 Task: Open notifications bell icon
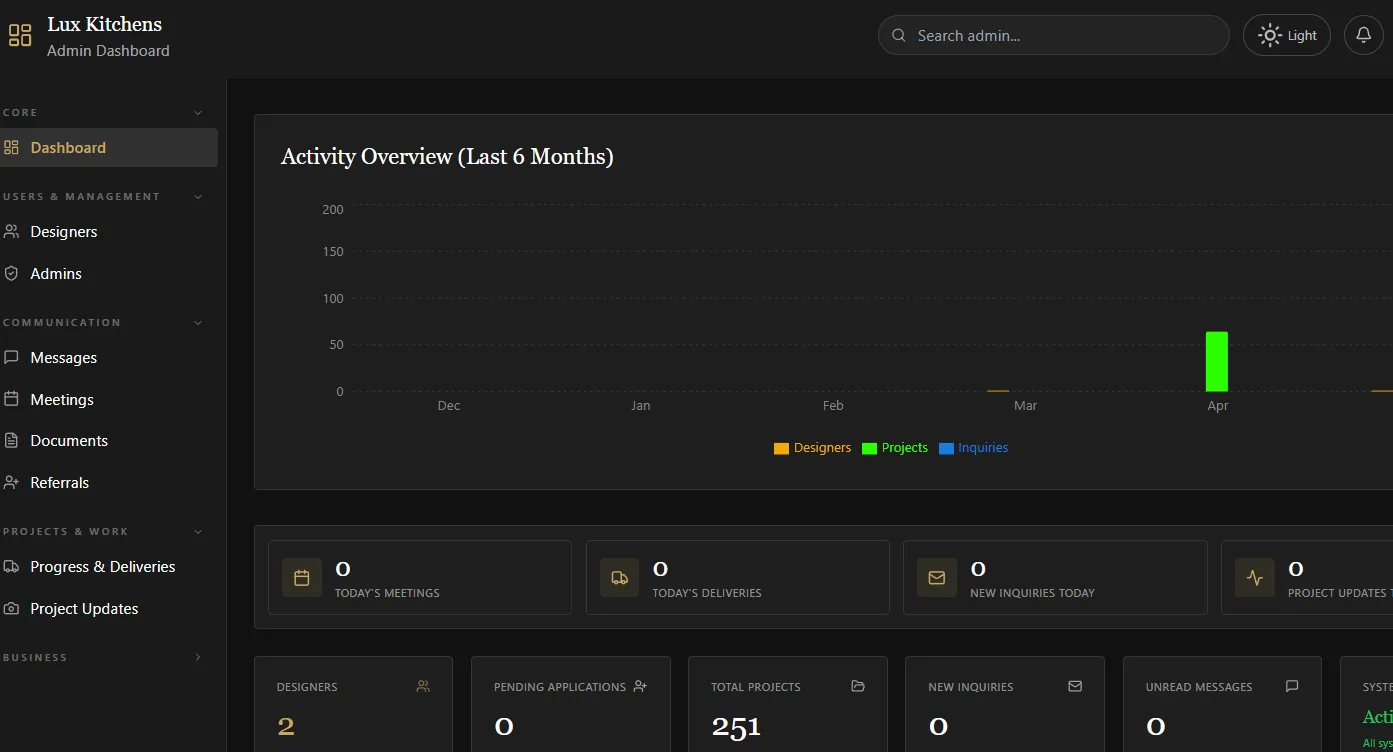click(x=1363, y=35)
